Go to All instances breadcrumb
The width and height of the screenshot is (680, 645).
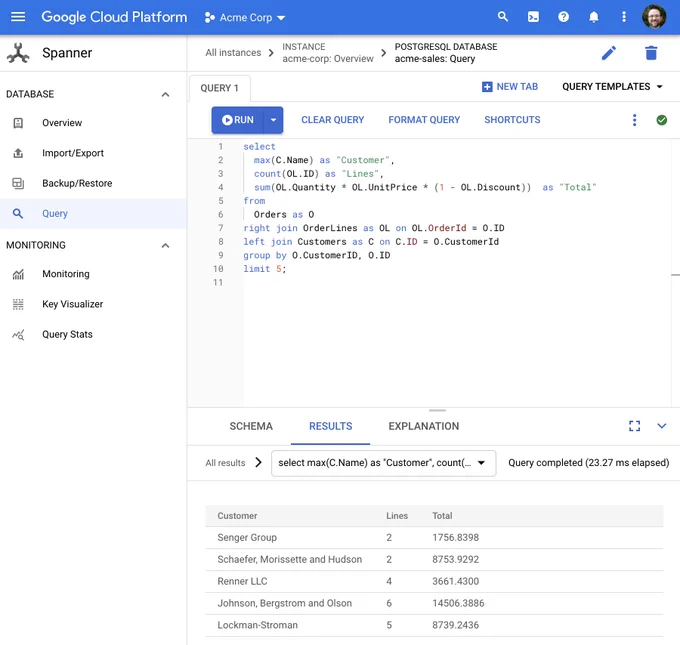(233, 52)
